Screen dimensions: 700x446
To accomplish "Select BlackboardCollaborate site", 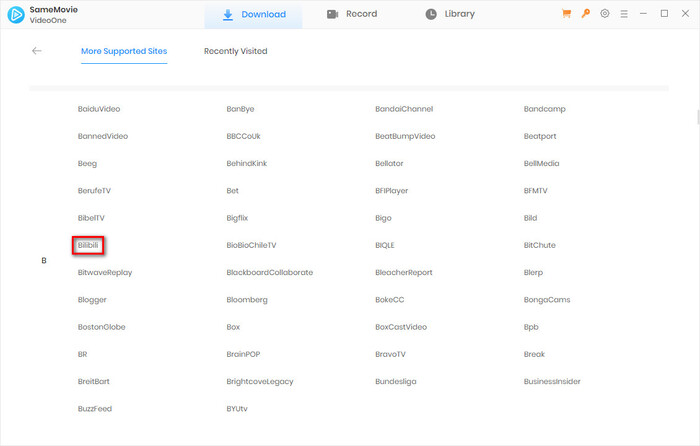I will [x=270, y=272].
